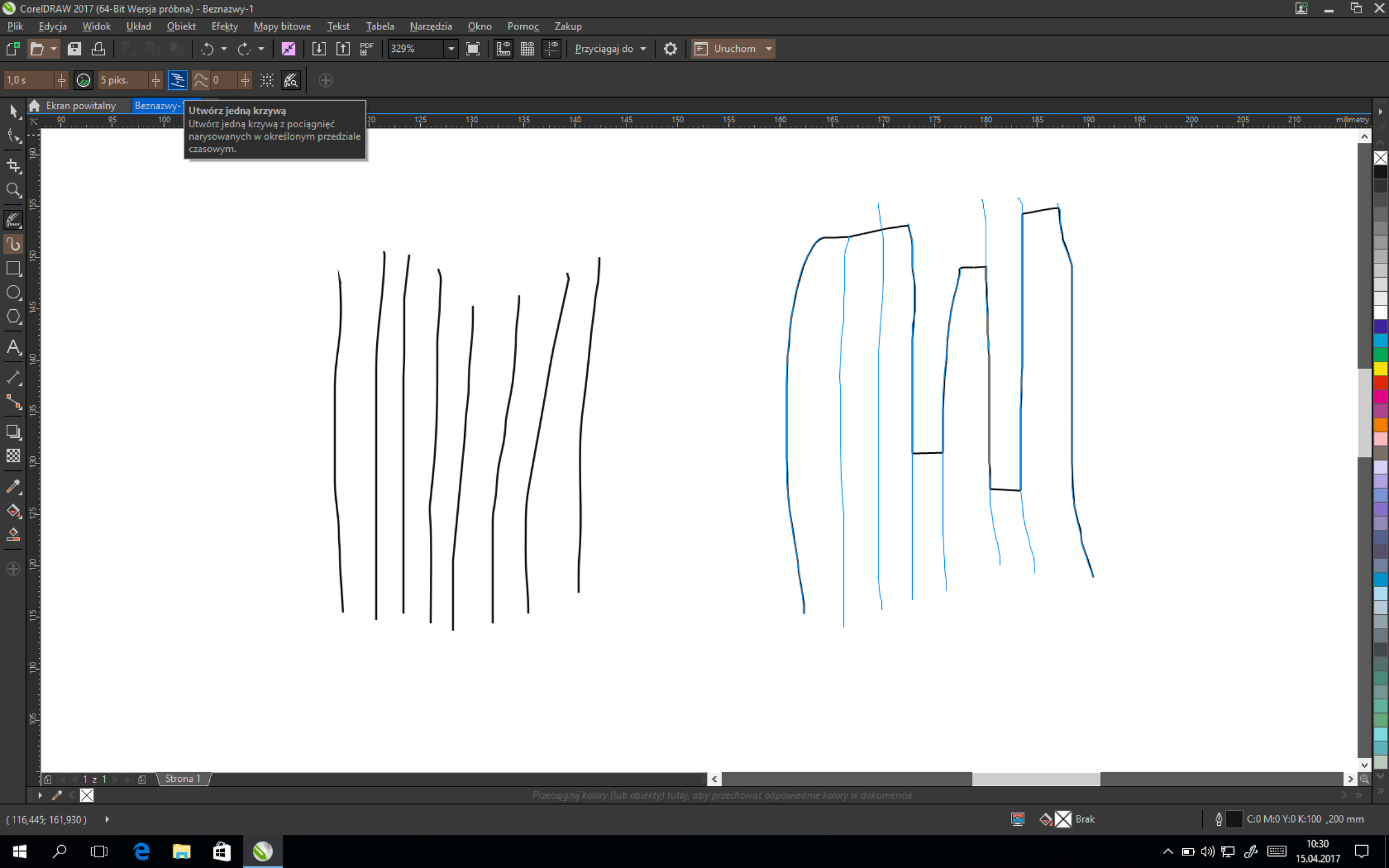
Task: Click Publish to PDF icon
Action: pos(367,49)
